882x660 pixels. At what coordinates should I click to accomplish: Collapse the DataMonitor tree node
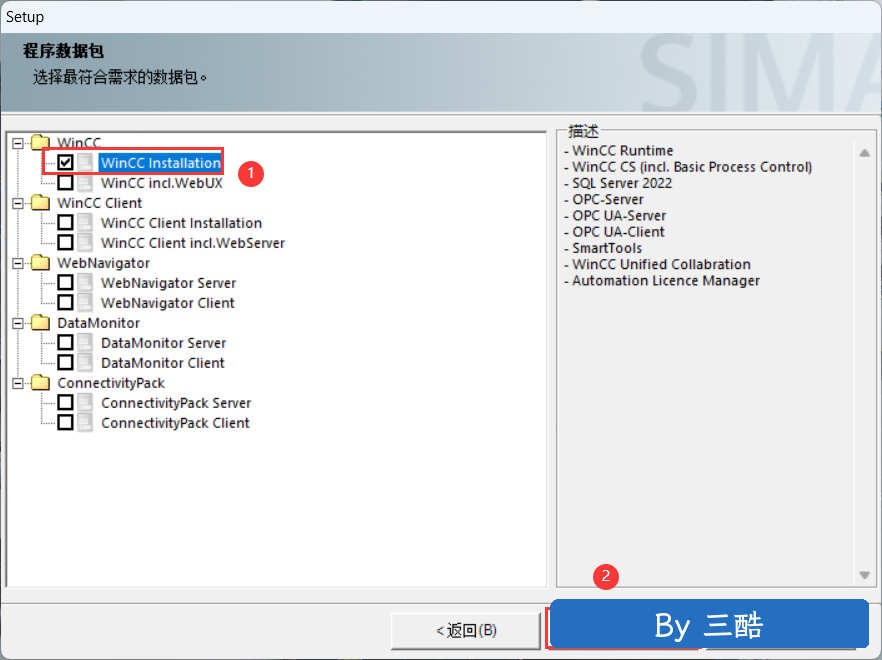[18, 323]
